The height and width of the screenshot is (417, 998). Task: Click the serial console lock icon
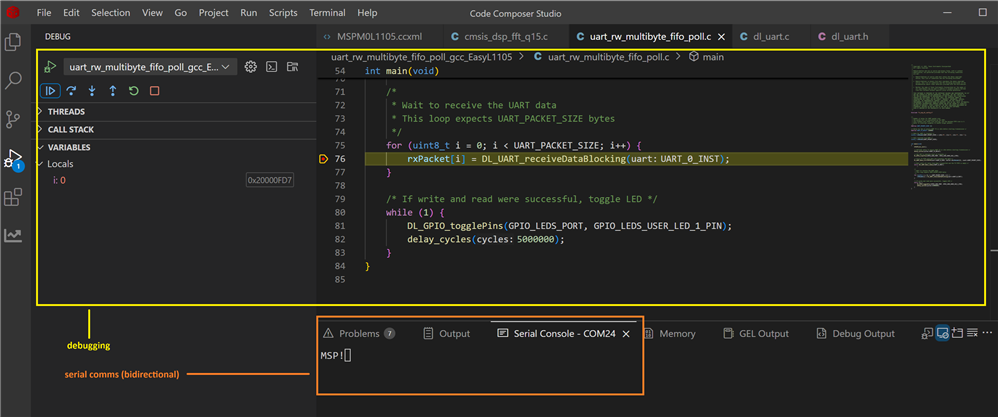[x=928, y=333]
